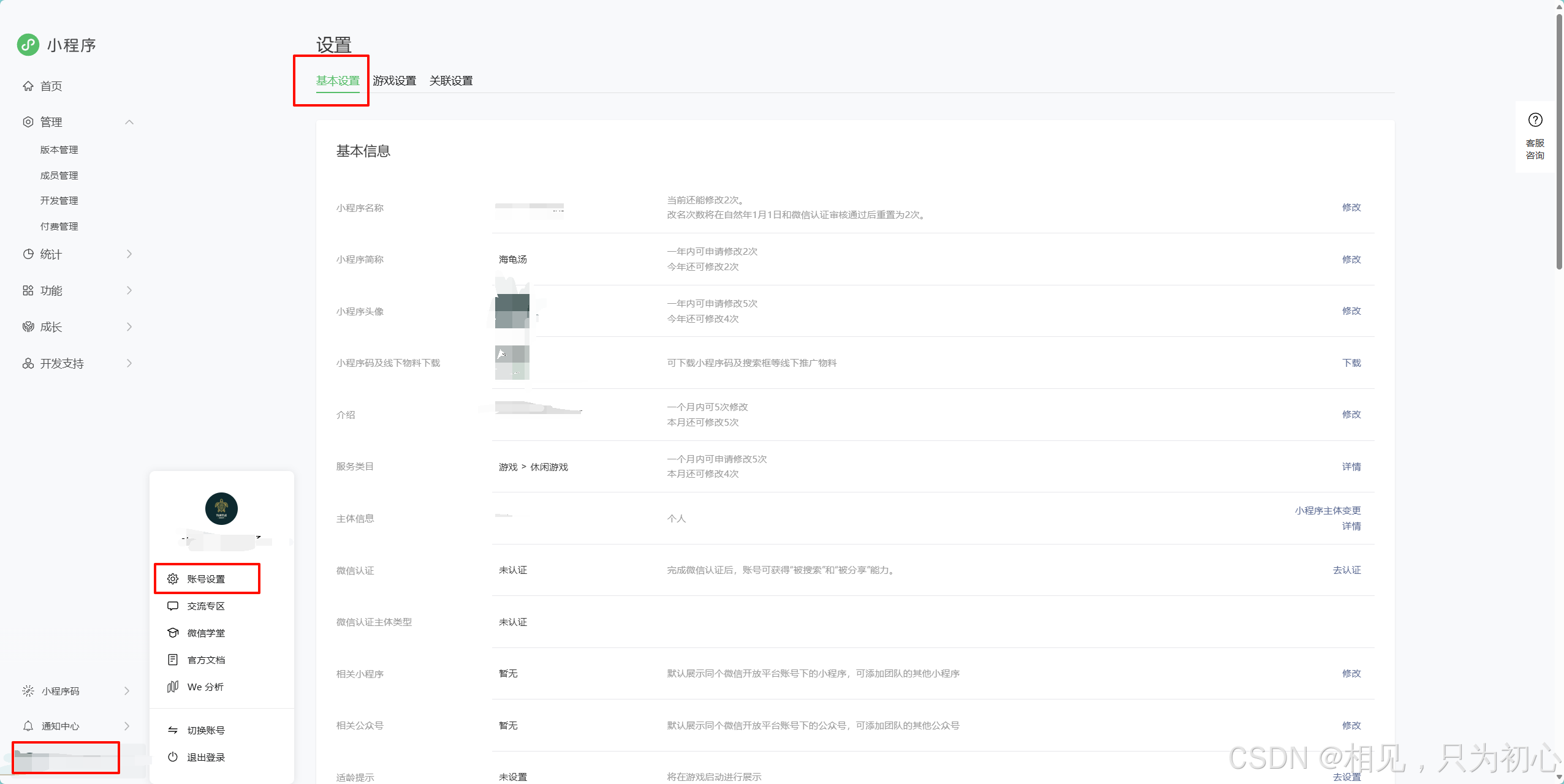Viewport: 1564px width, 784px height.
Task: Click the 客服咨询 question mark icon
Action: tap(1535, 120)
